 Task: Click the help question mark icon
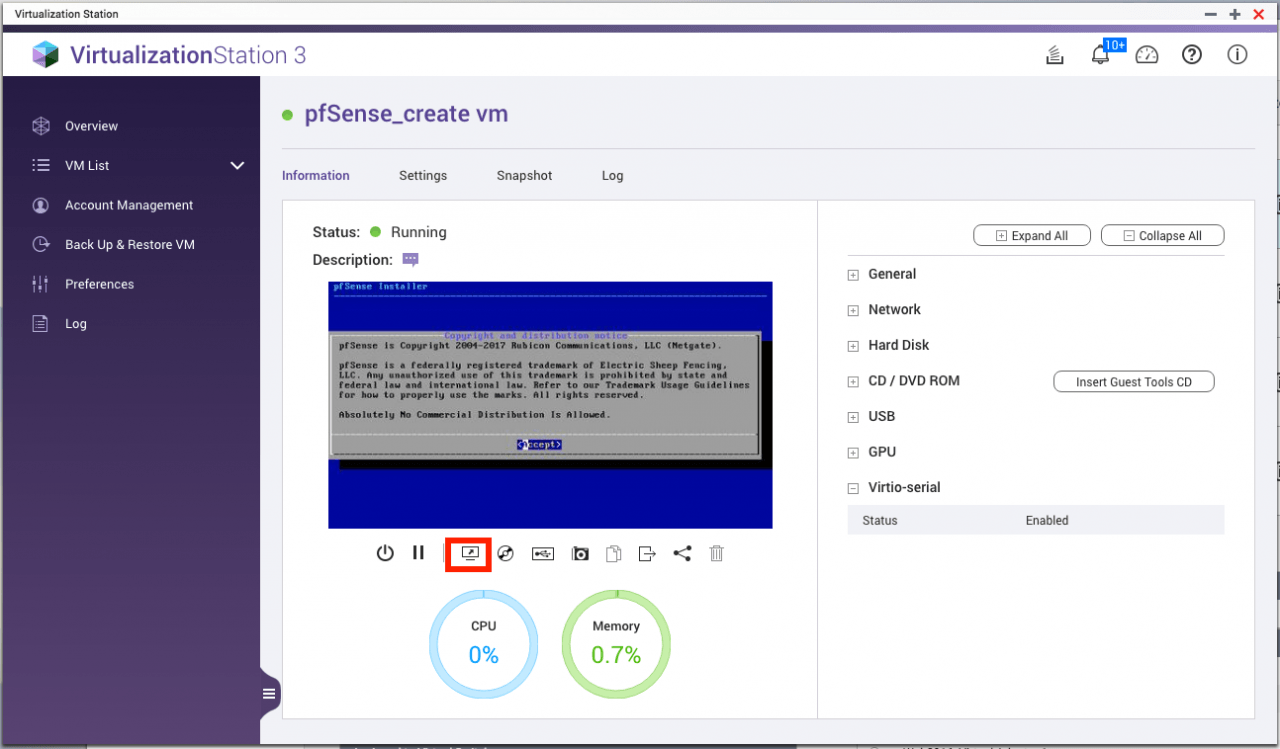coord(1191,55)
